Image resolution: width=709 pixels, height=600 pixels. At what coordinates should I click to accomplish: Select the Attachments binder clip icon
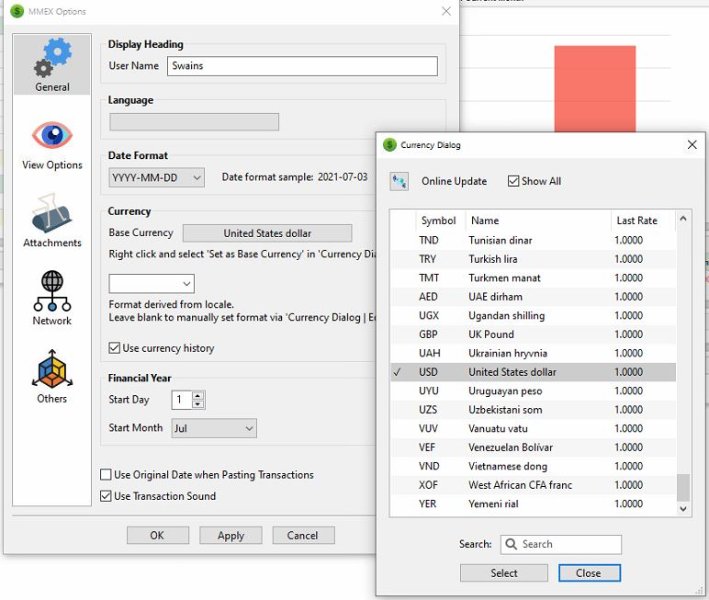(x=52, y=214)
